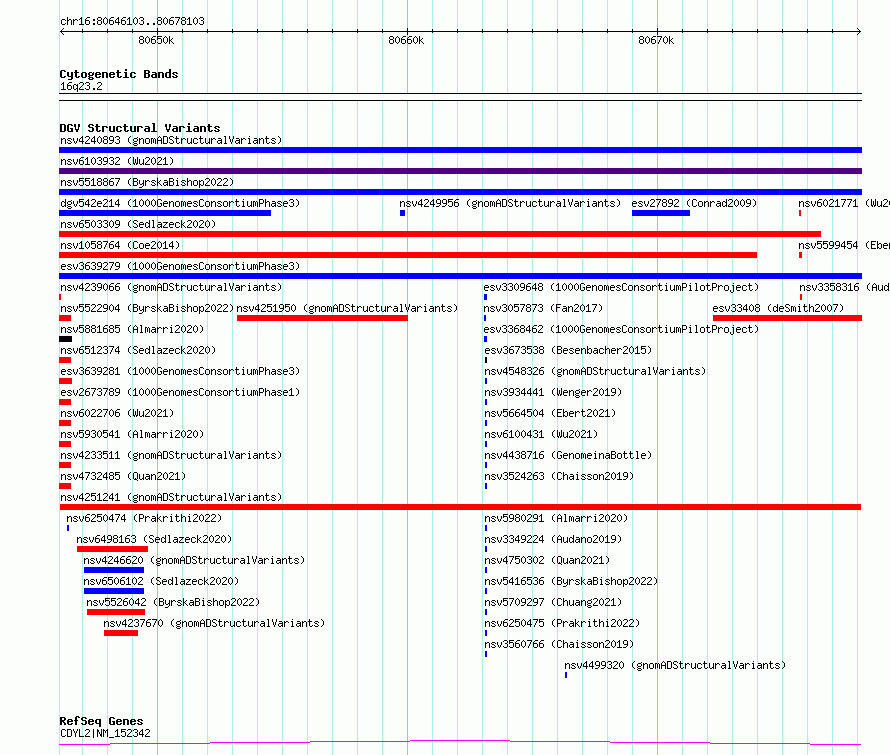890x755 pixels.
Task: Open the nsv4240893 gnomAD variant label
Action: [171, 140]
